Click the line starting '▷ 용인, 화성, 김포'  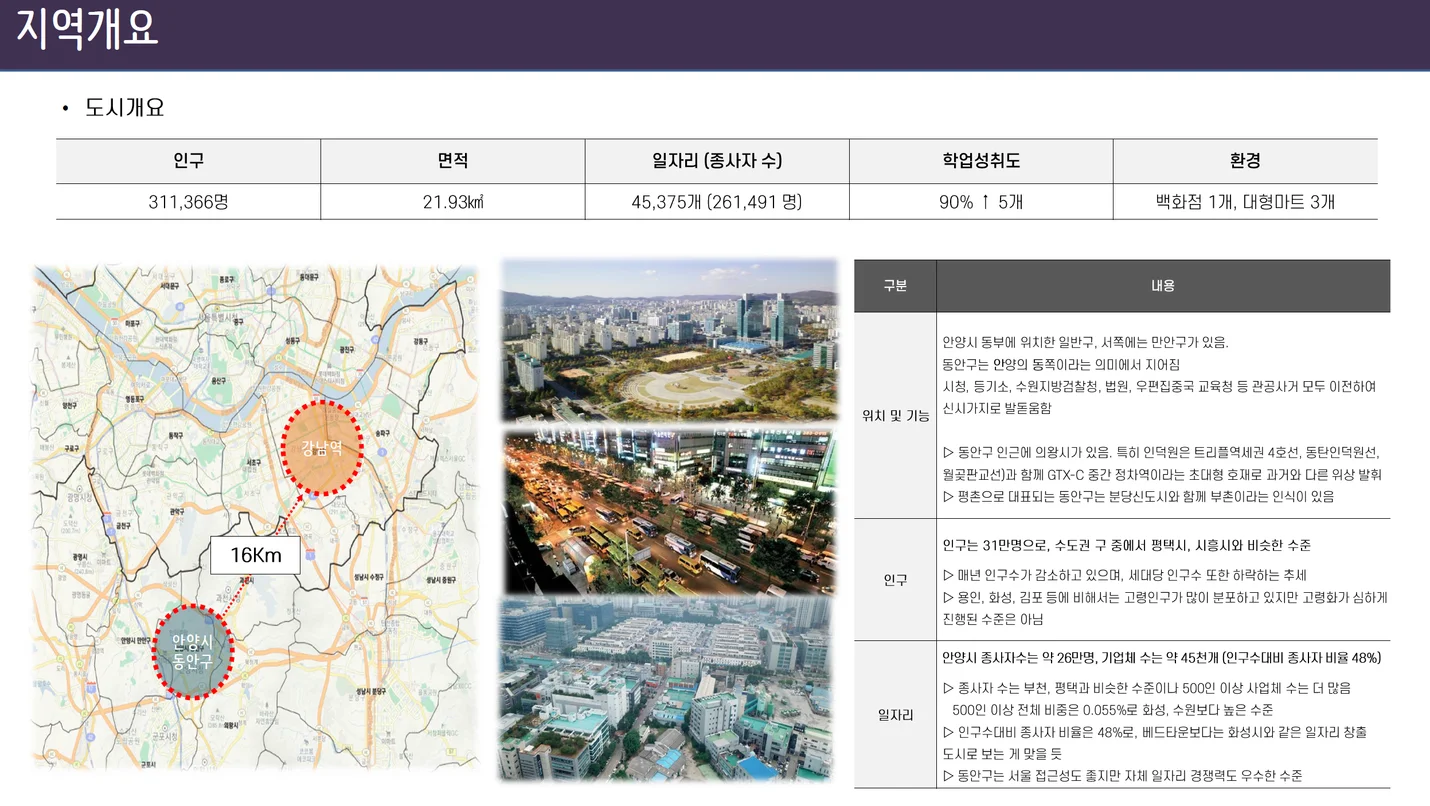coord(1165,597)
